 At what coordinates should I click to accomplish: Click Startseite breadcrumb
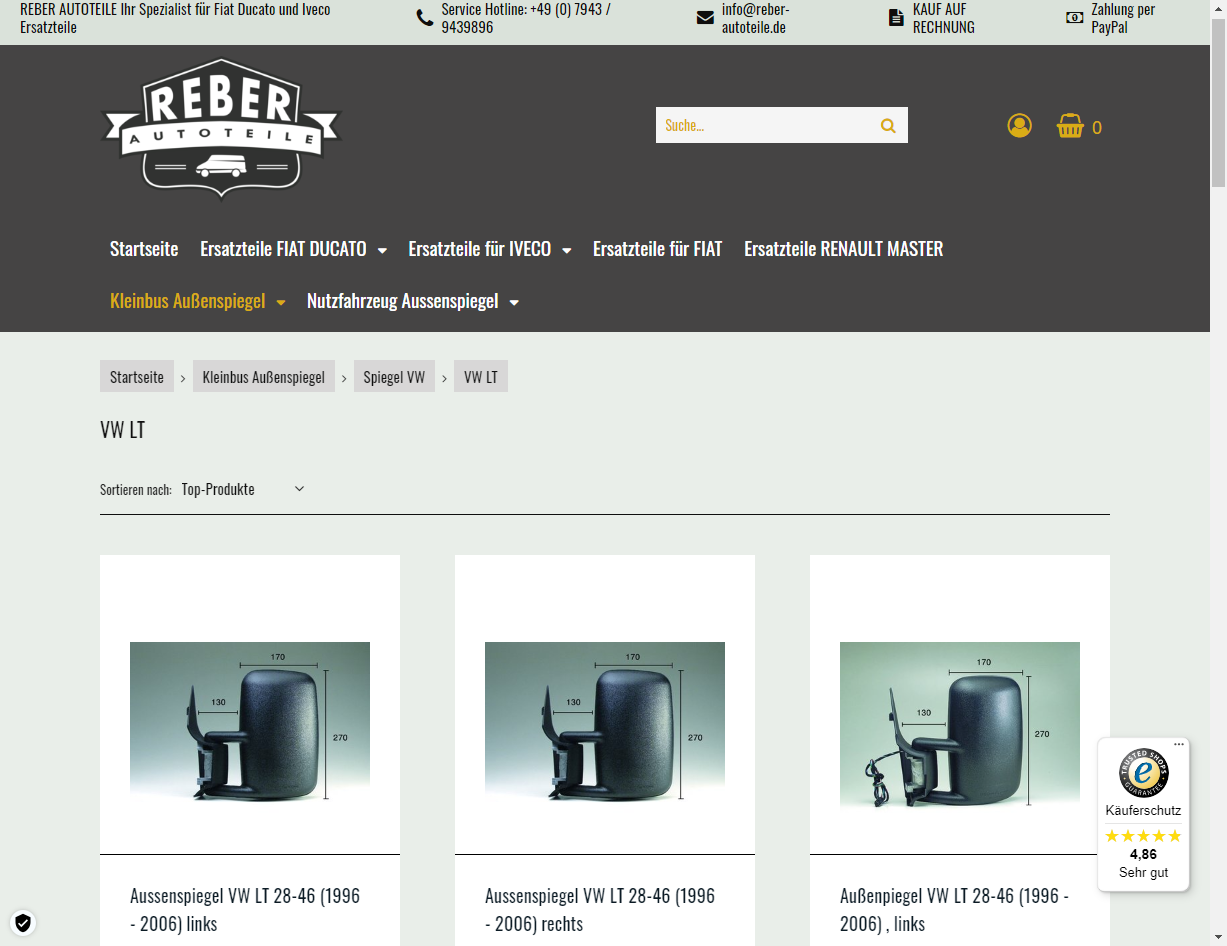point(137,376)
